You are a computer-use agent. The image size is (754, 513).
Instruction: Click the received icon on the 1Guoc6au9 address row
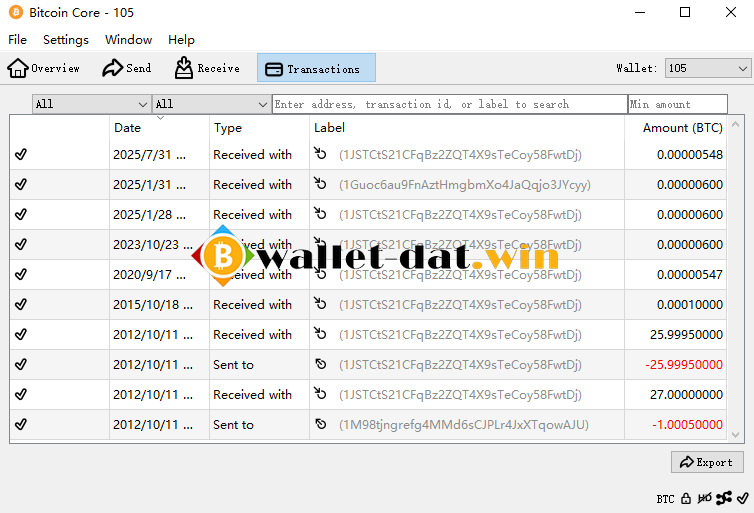coord(320,183)
